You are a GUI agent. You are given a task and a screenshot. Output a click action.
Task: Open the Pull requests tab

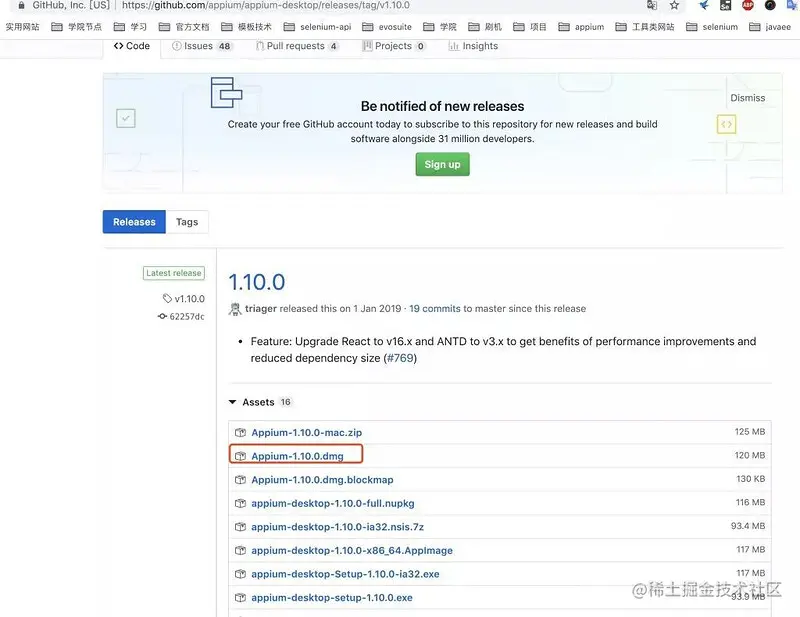[x=297, y=46]
